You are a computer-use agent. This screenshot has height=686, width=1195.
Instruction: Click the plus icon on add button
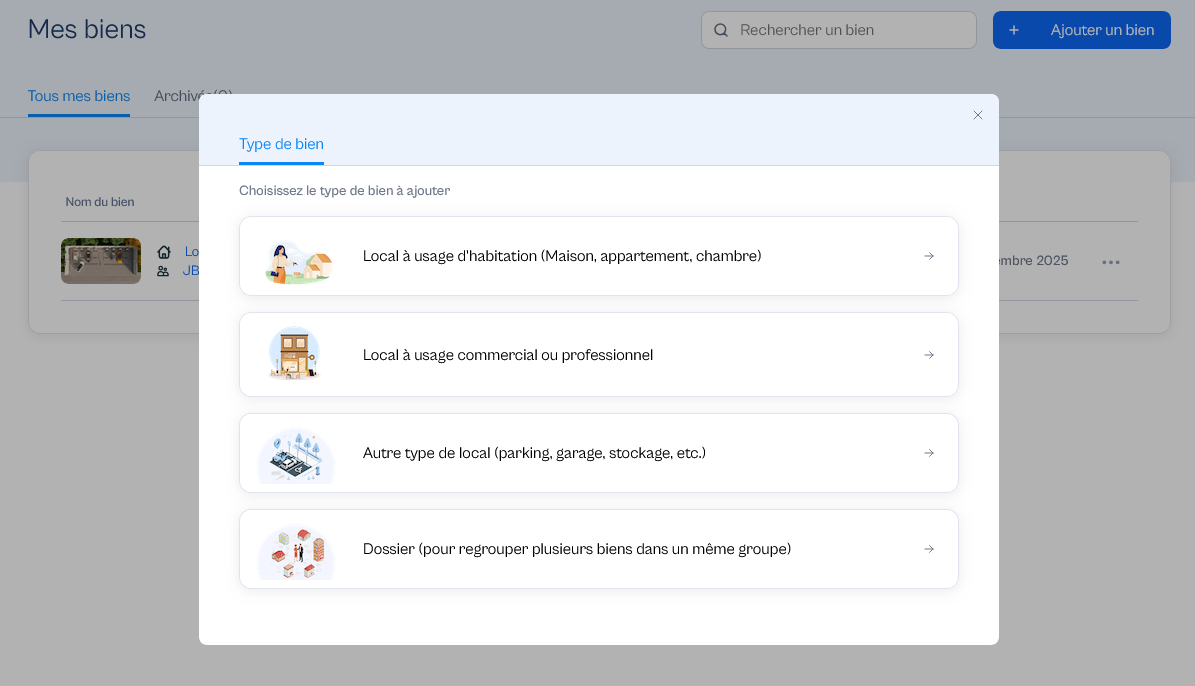pos(1014,30)
